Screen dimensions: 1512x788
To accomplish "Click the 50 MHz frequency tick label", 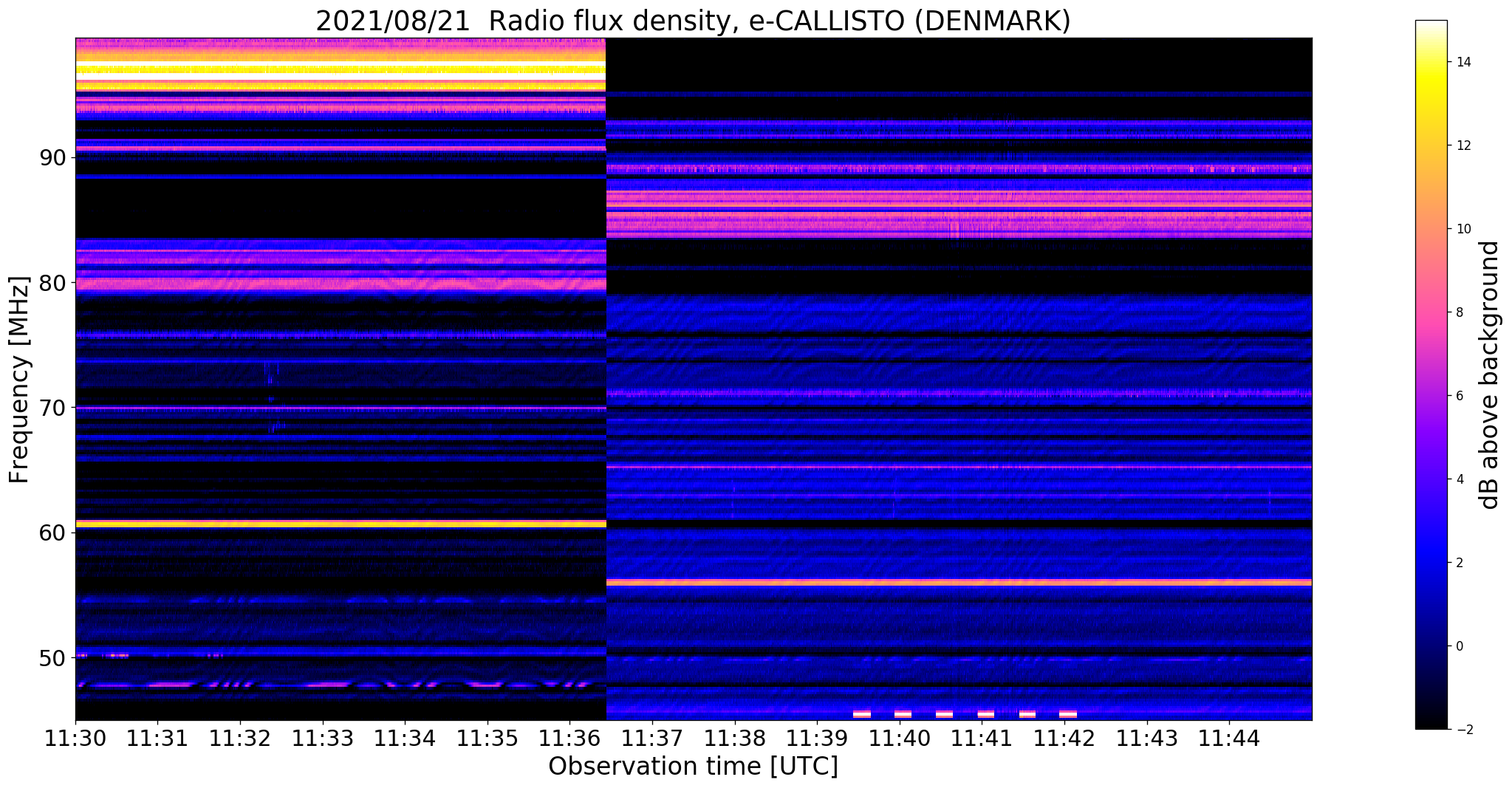I will (54, 657).
